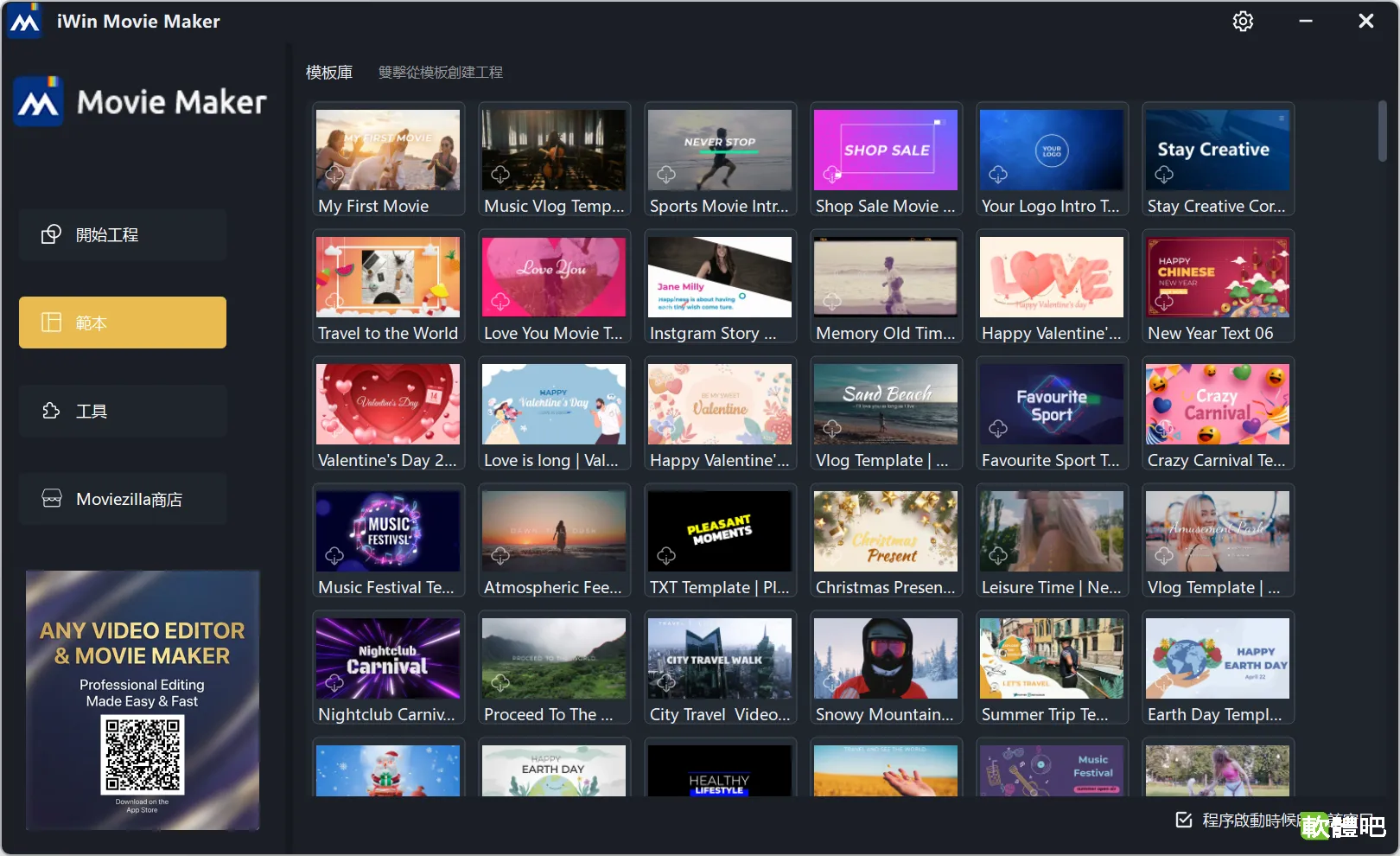The width and height of the screenshot is (1400, 856).
Task: Click the My First Movie template title
Action: (x=373, y=206)
